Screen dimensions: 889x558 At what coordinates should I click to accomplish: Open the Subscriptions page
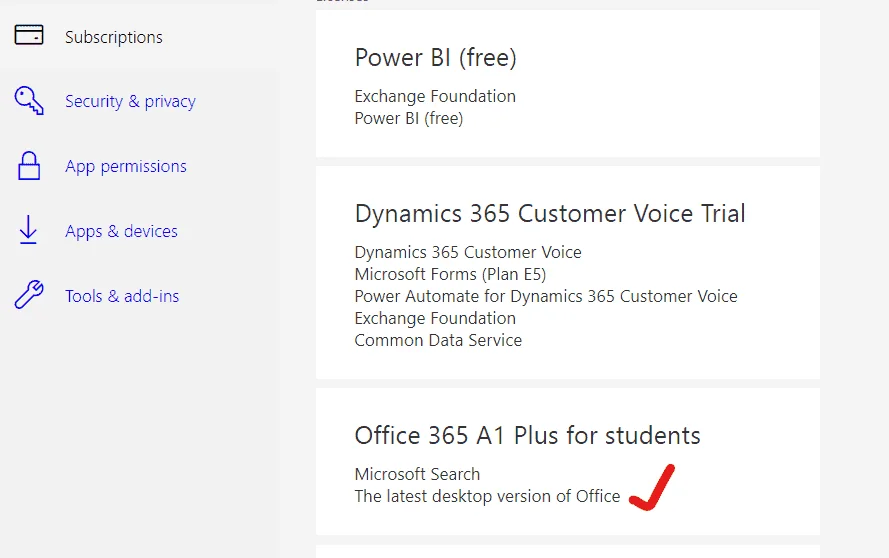click(x=113, y=37)
